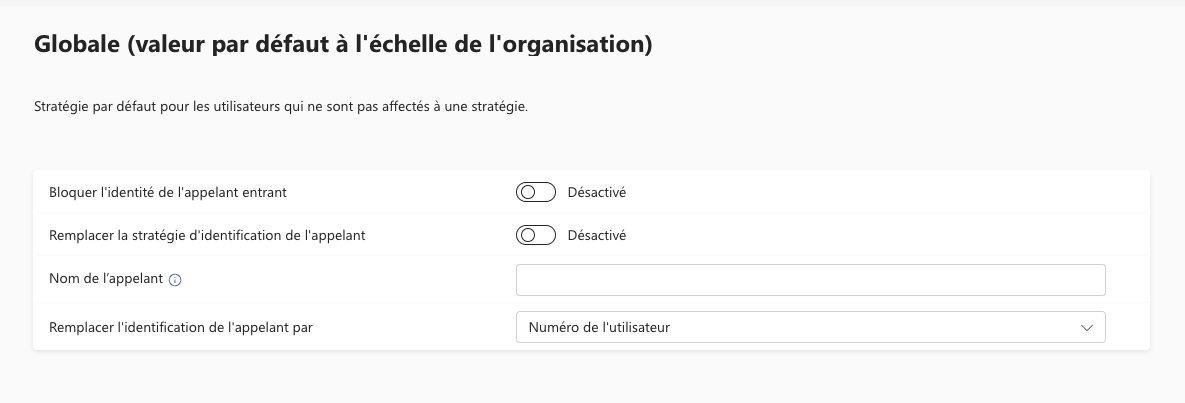Viewport: 1185px width, 403px height.
Task: Click the Remplacer la stratégie d'identification label
Action: 207,235
